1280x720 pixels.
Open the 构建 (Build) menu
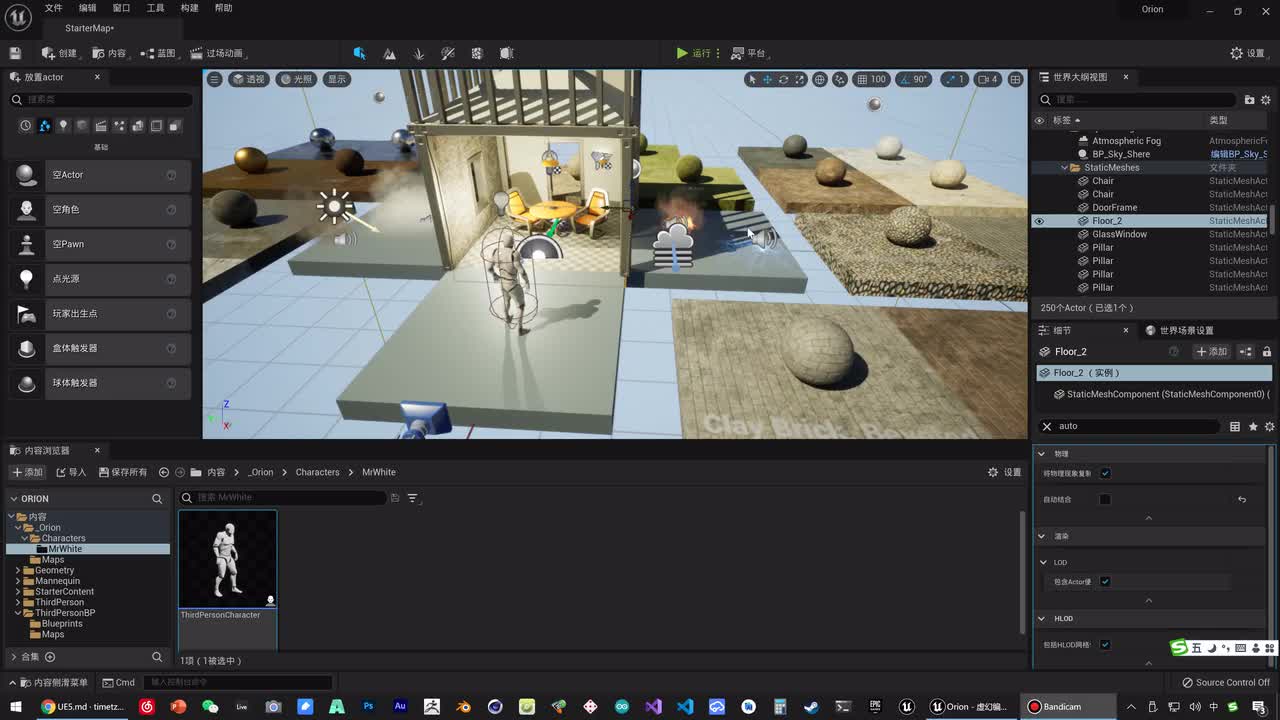click(189, 8)
